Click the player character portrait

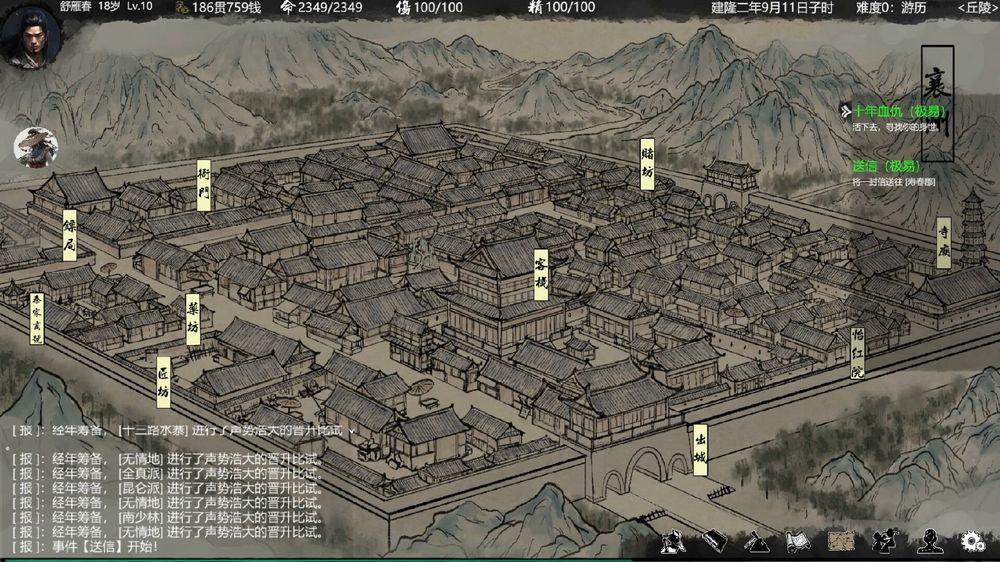[30, 38]
